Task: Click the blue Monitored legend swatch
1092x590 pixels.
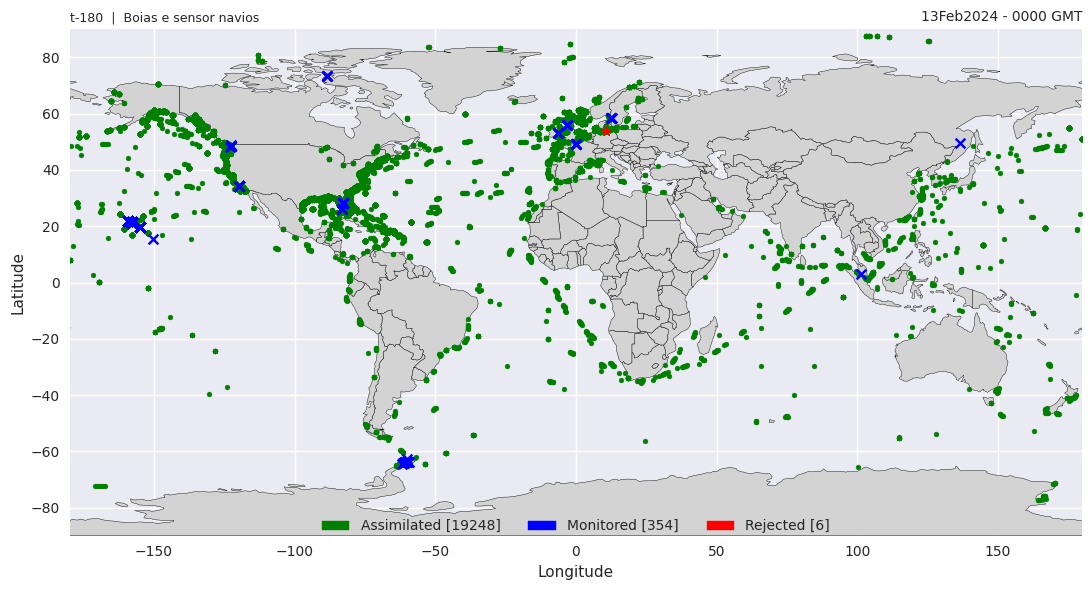Action: pyautogui.click(x=542, y=525)
